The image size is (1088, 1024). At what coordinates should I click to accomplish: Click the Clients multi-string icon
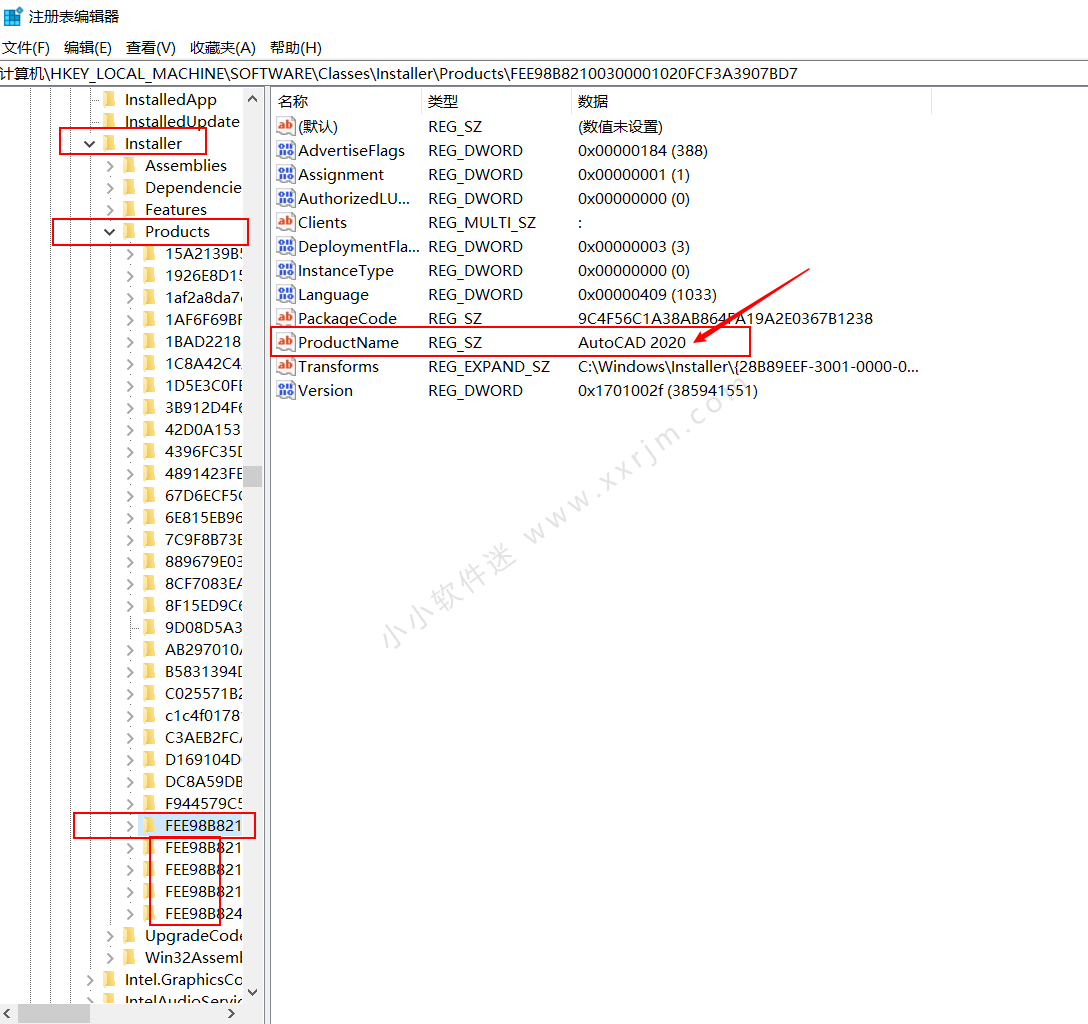point(285,222)
